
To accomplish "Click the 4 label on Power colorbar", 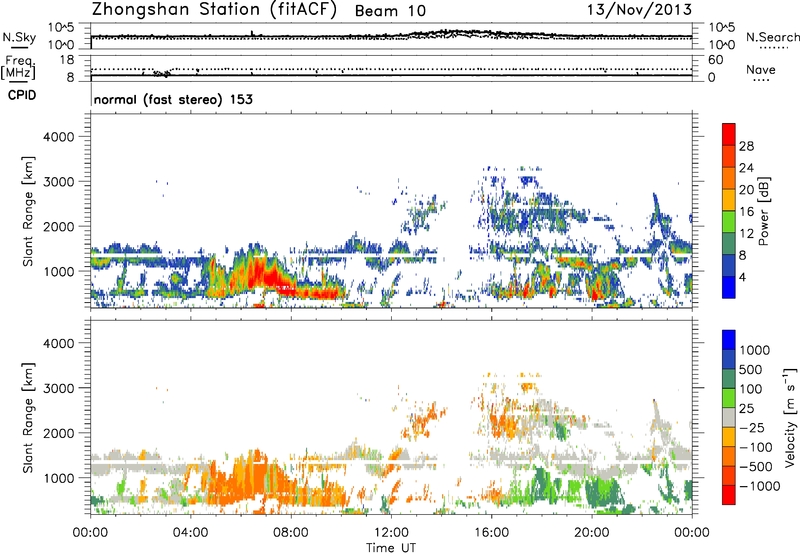I will [742, 277].
